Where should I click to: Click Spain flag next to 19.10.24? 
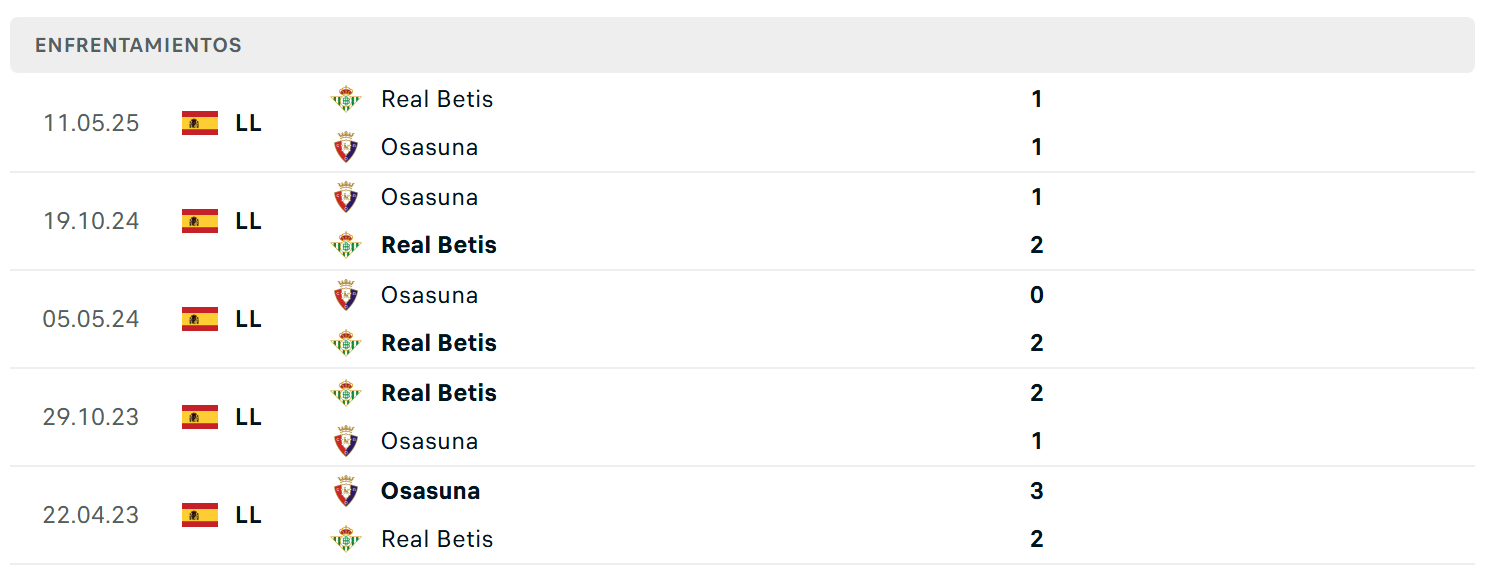(200, 221)
